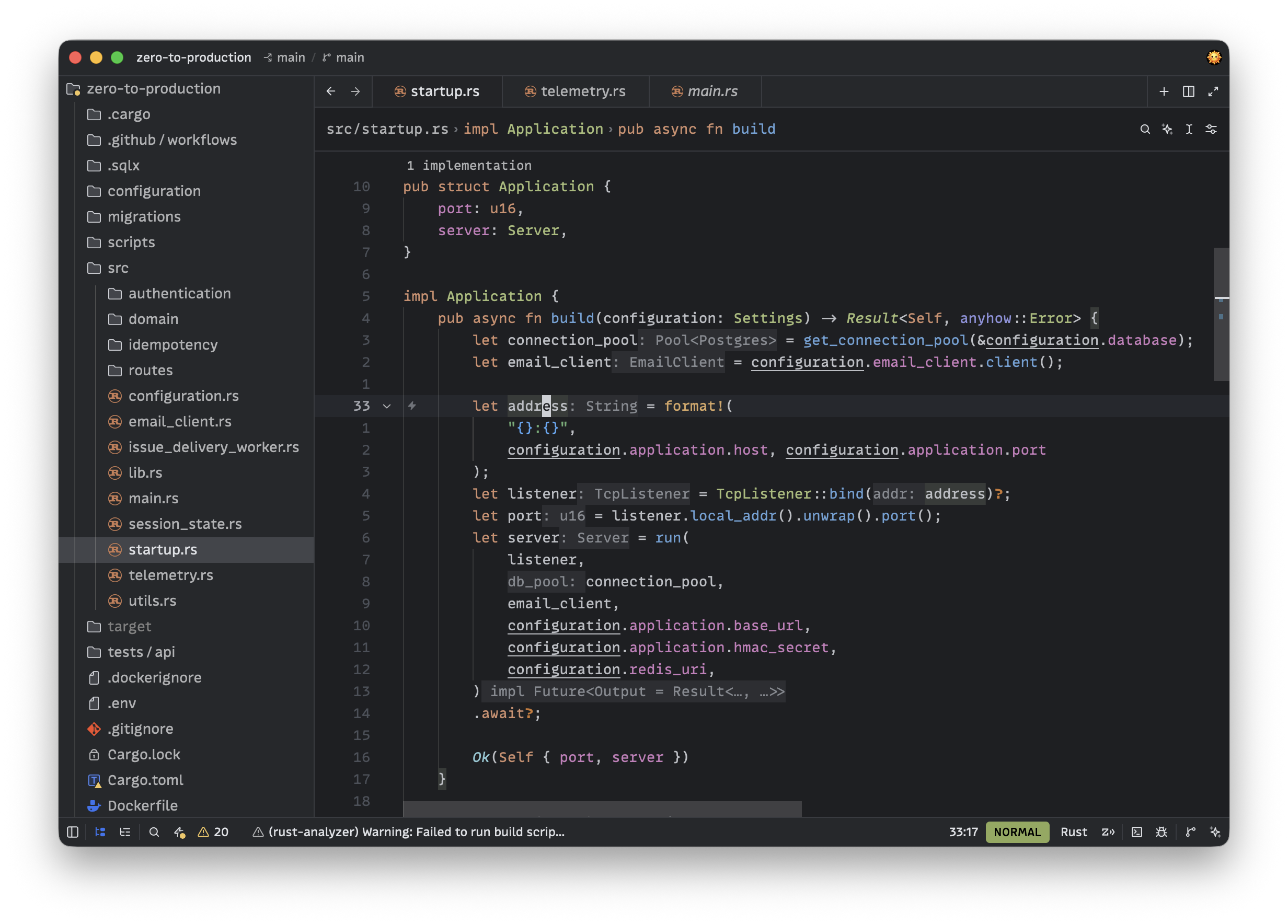This screenshot has width=1288, height=924.
Task: Click the language server lightning bolt icon
Action: (179, 832)
